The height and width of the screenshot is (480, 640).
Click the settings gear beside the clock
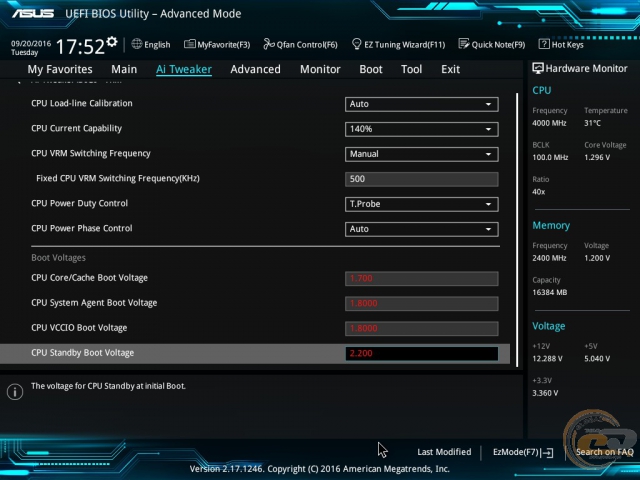(112, 42)
